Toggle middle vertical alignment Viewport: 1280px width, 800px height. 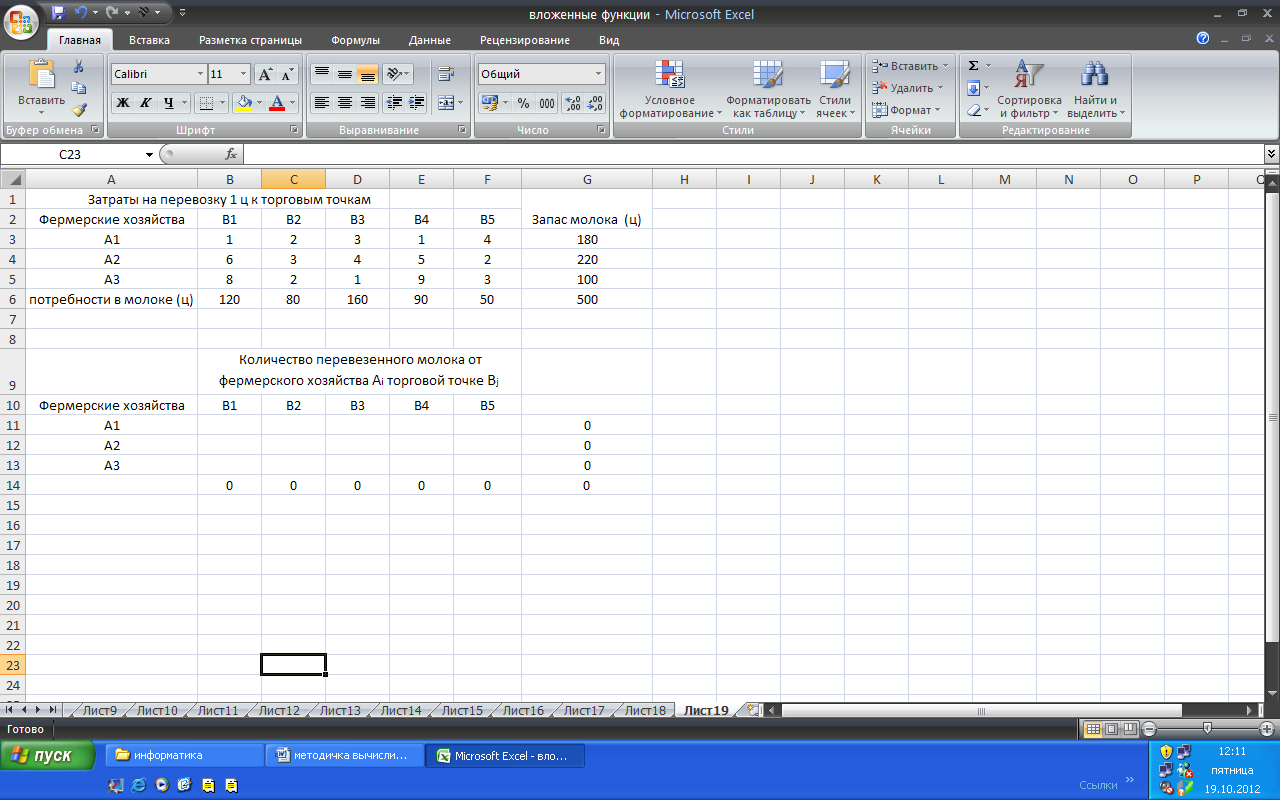click(345, 74)
